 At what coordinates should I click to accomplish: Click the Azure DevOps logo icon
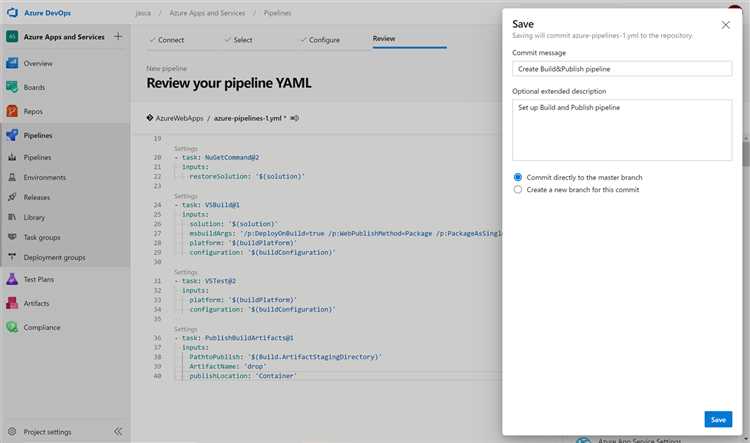(12, 12)
